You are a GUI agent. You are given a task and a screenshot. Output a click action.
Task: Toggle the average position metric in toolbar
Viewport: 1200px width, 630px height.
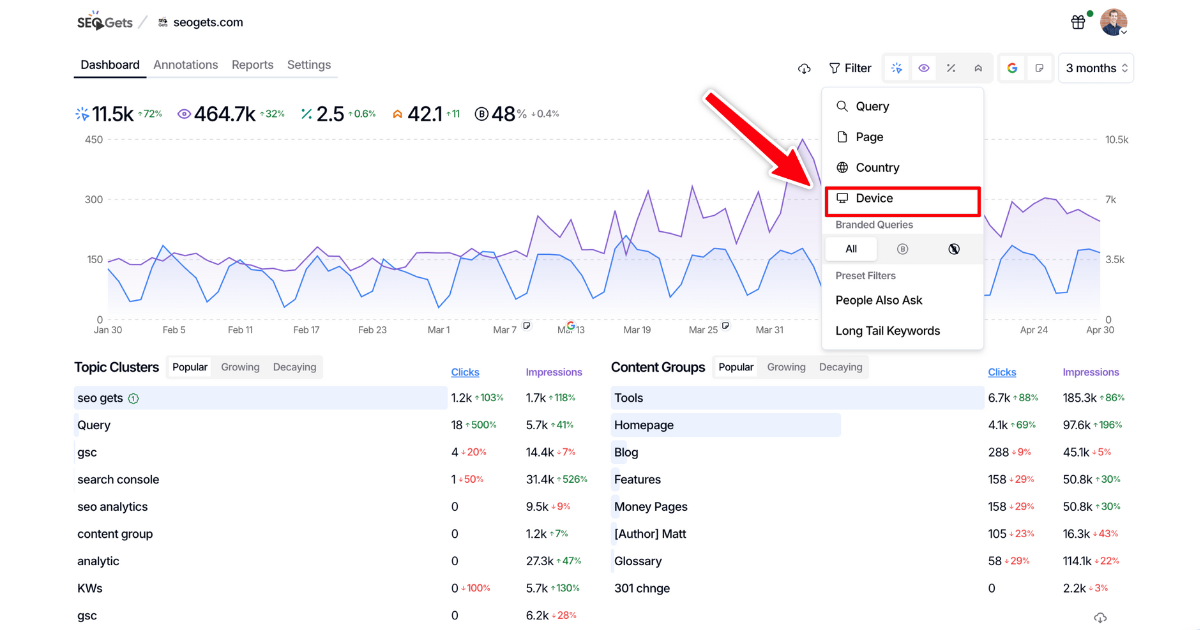pos(978,68)
